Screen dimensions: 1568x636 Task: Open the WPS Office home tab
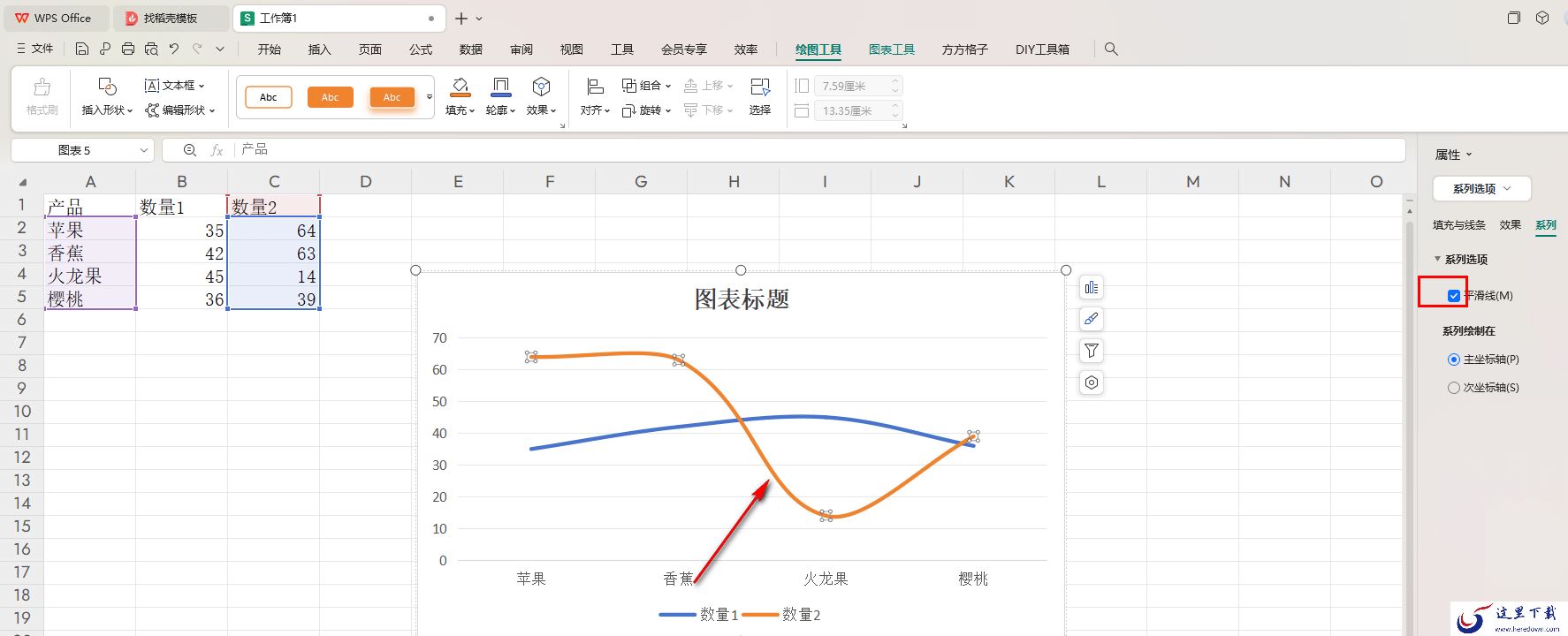tap(55, 18)
